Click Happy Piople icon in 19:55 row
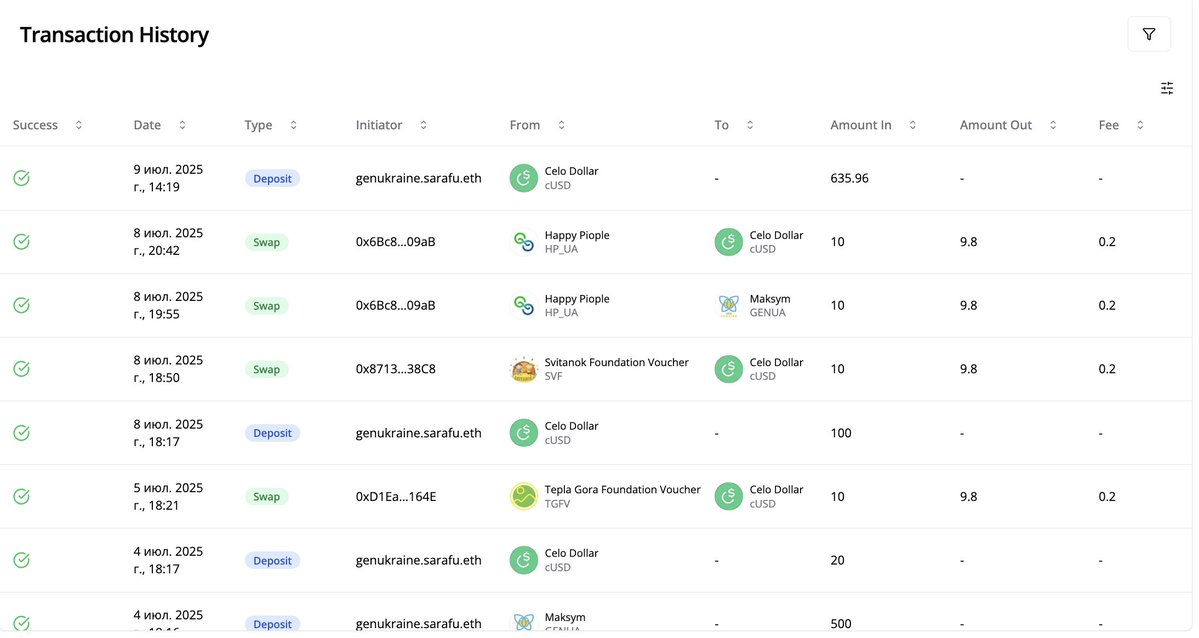1199x638 pixels. click(x=524, y=305)
